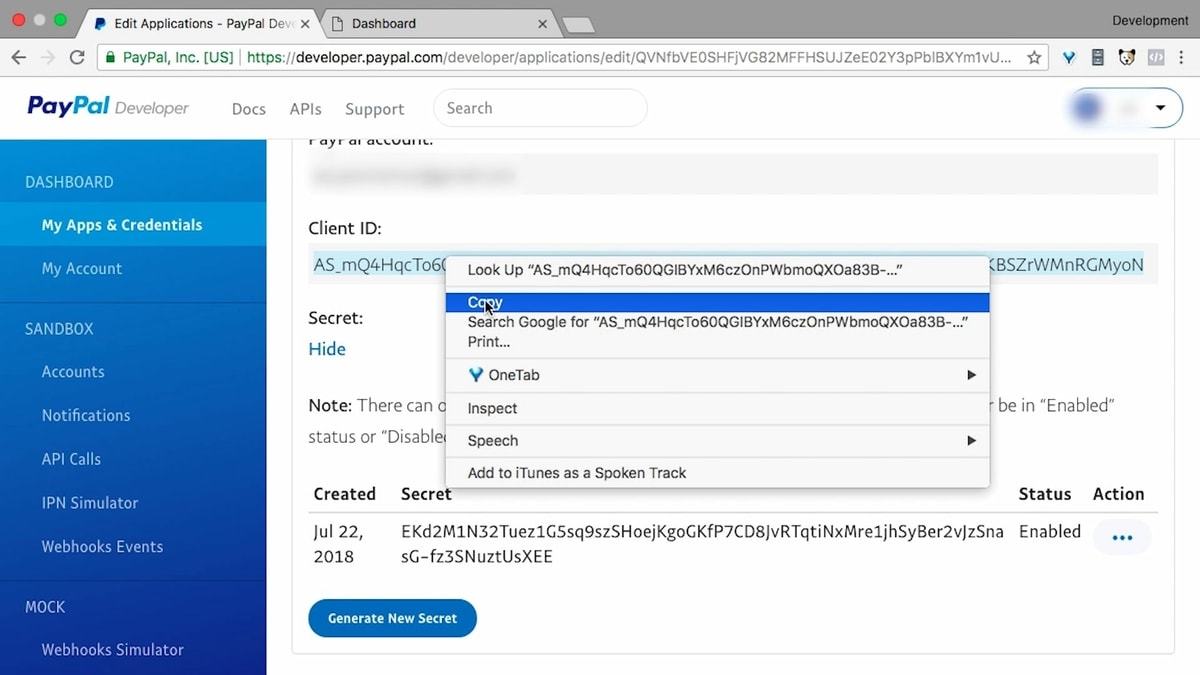Click the Jul 22, 2018 created date

pos(339,544)
